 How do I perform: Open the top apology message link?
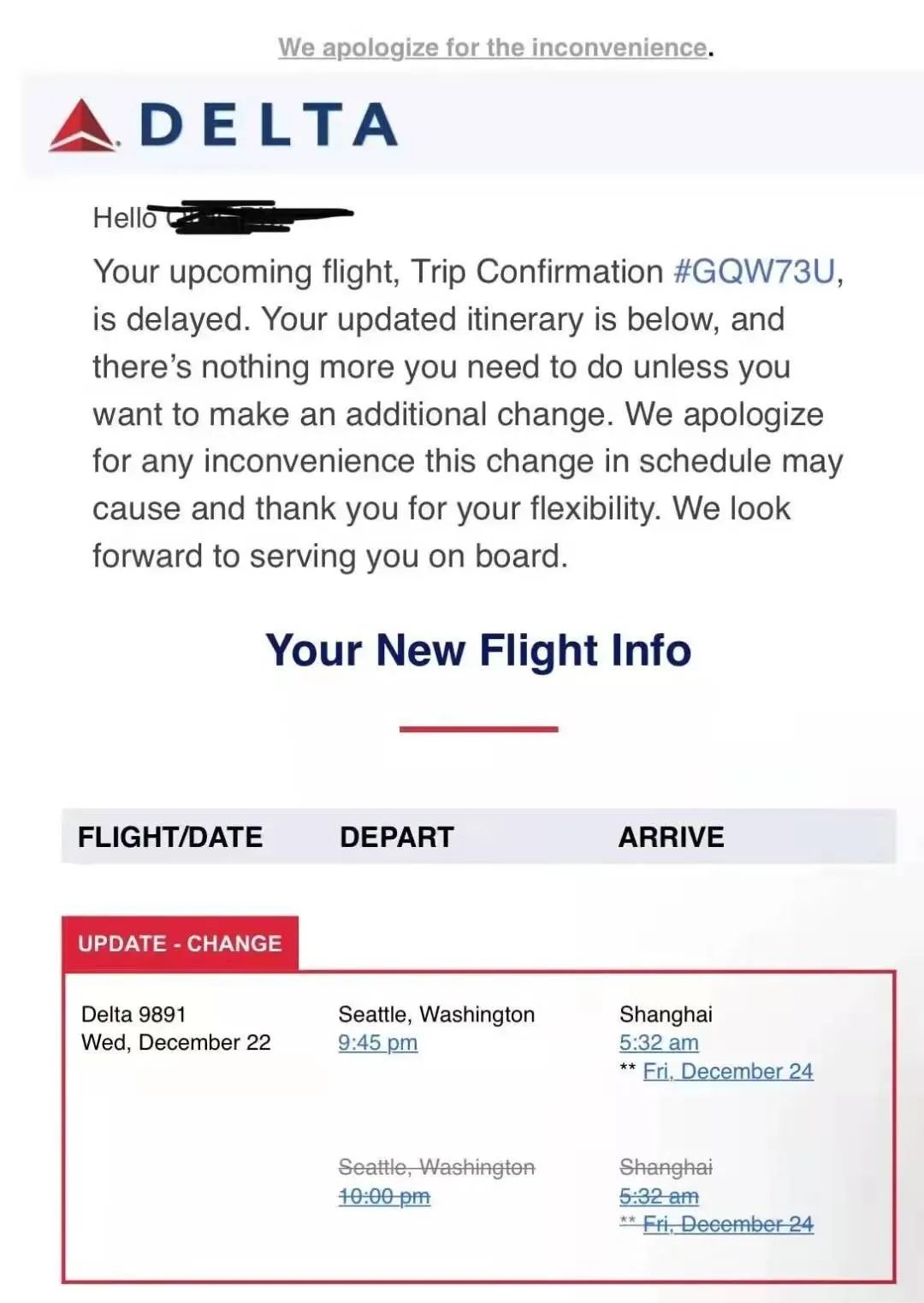click(493, 47)
